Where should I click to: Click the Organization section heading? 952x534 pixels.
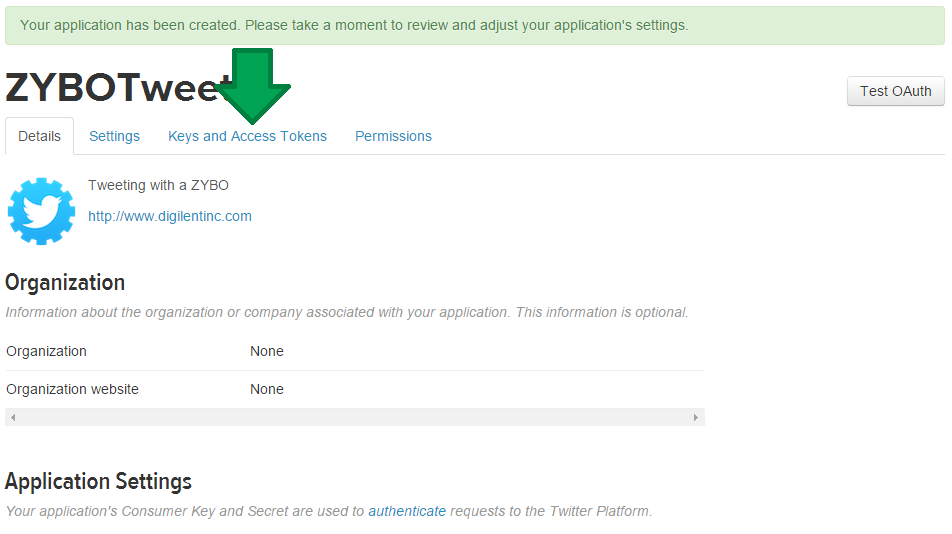tap(65, 283)
